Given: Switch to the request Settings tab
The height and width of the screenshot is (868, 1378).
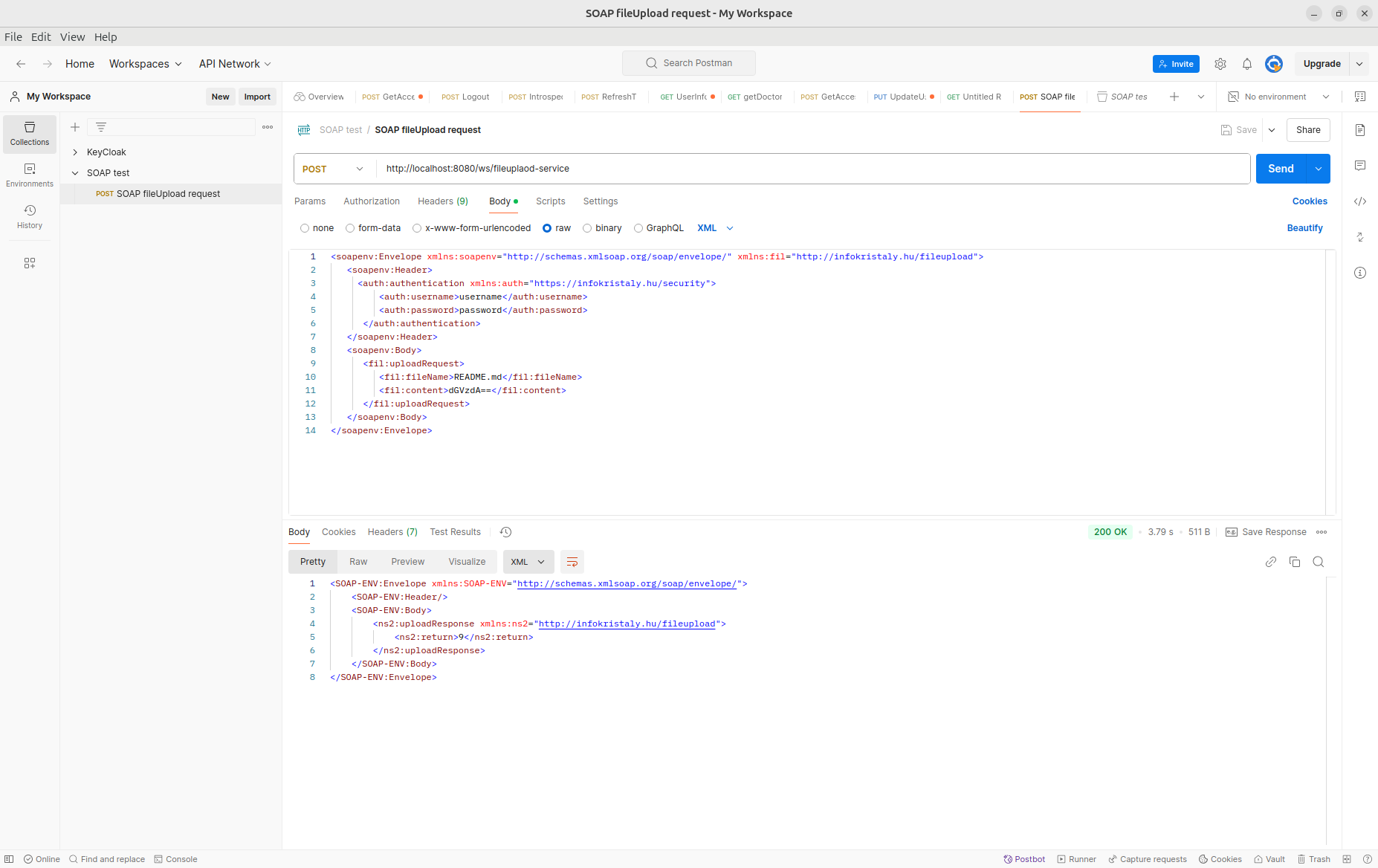Looking at the screenshot, I should 601,201.
